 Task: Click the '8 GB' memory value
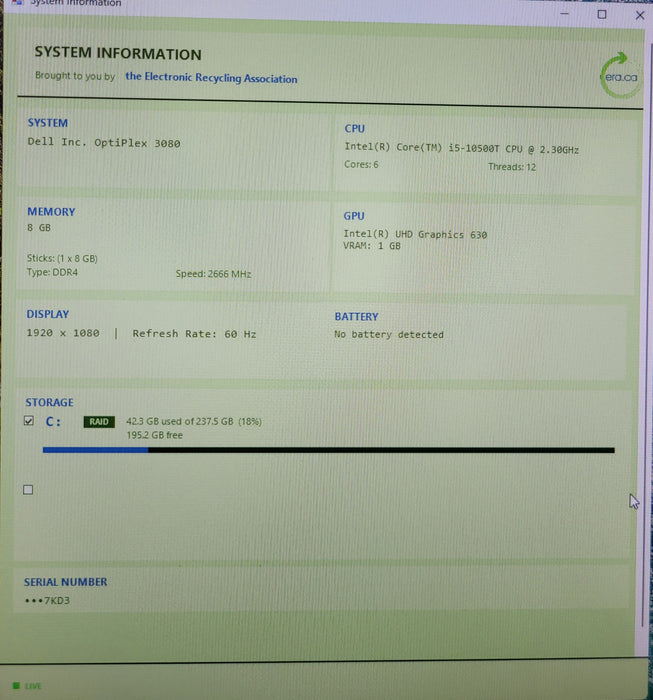pos(39,228)
